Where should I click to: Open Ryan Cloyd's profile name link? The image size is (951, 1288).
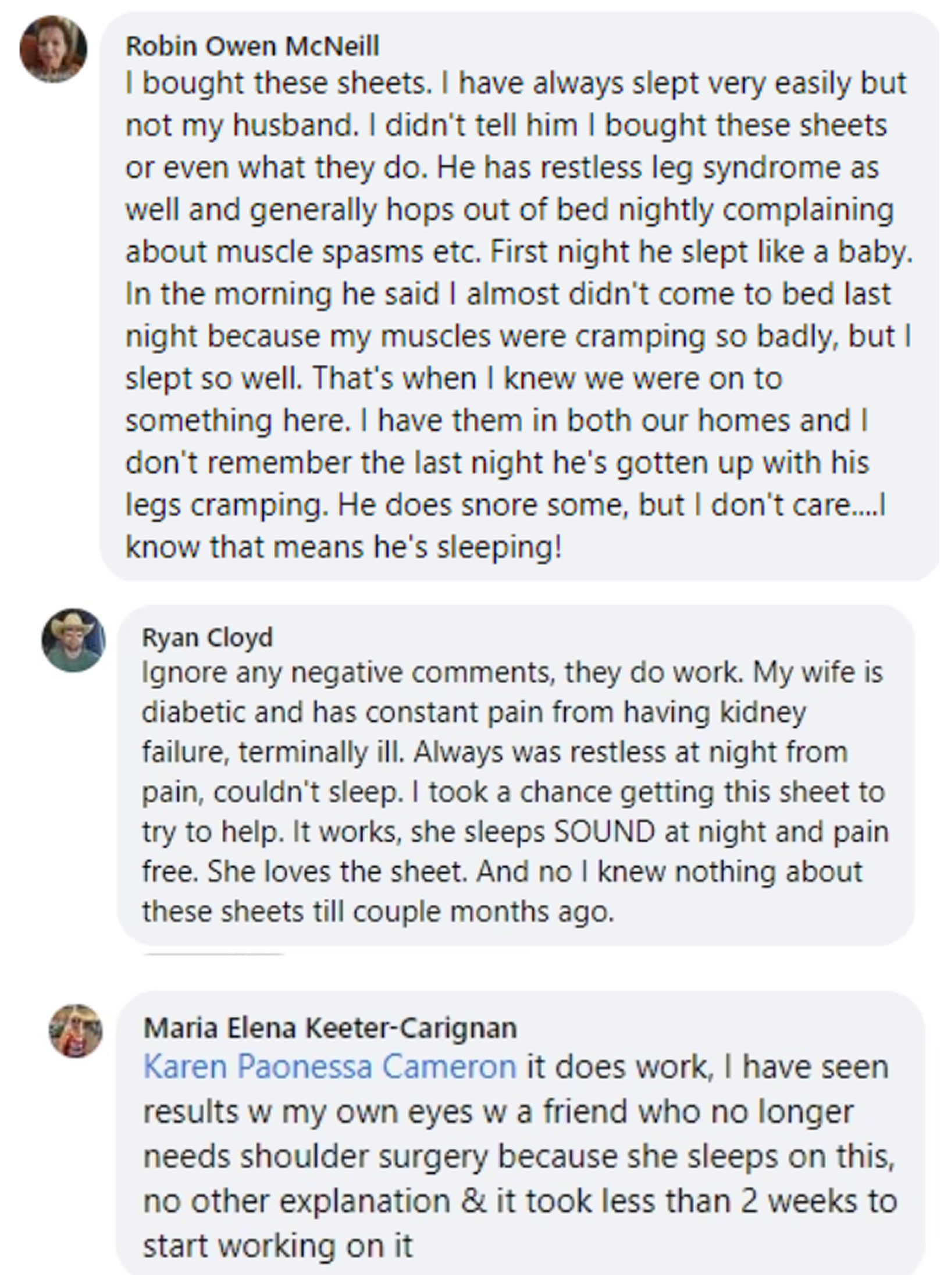click(x=207, y=638)
